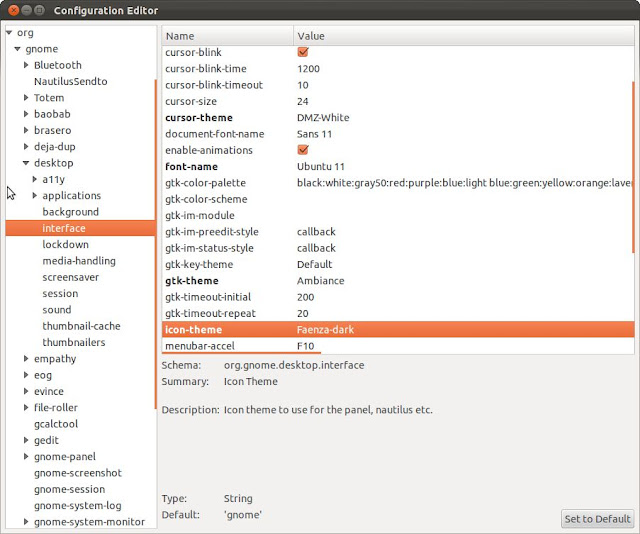Click the gtk-color-palette value
This screenshot has height=534, width=640.
pos(464,183)
